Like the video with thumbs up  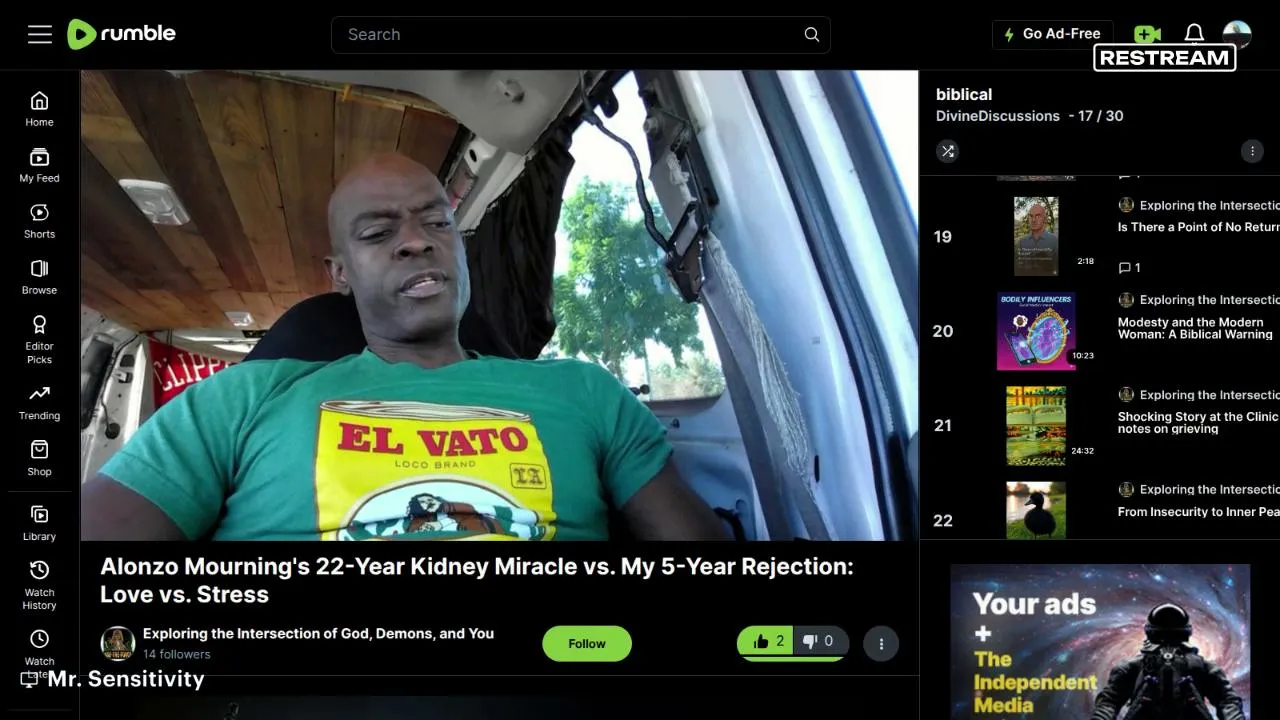[765, 642]
